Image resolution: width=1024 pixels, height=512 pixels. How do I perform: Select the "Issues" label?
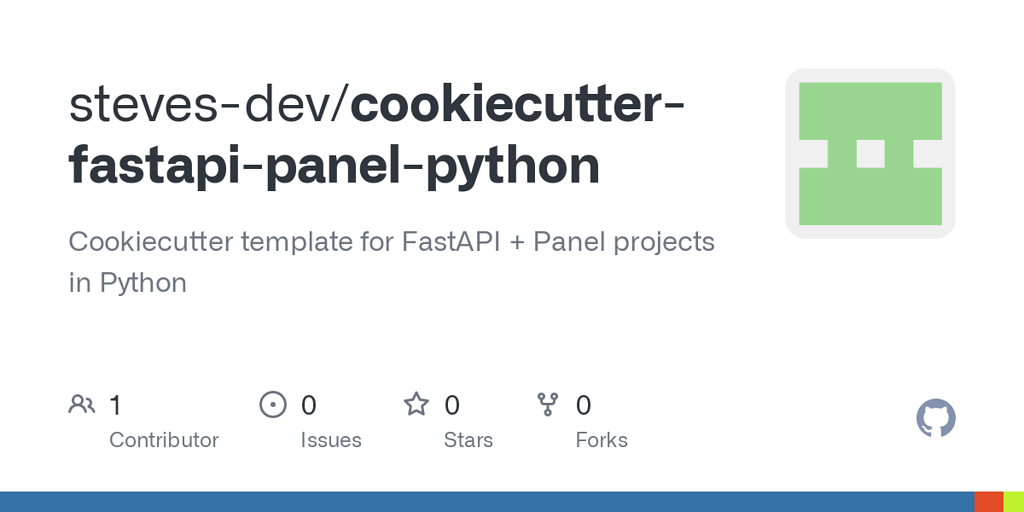[331, 440]
